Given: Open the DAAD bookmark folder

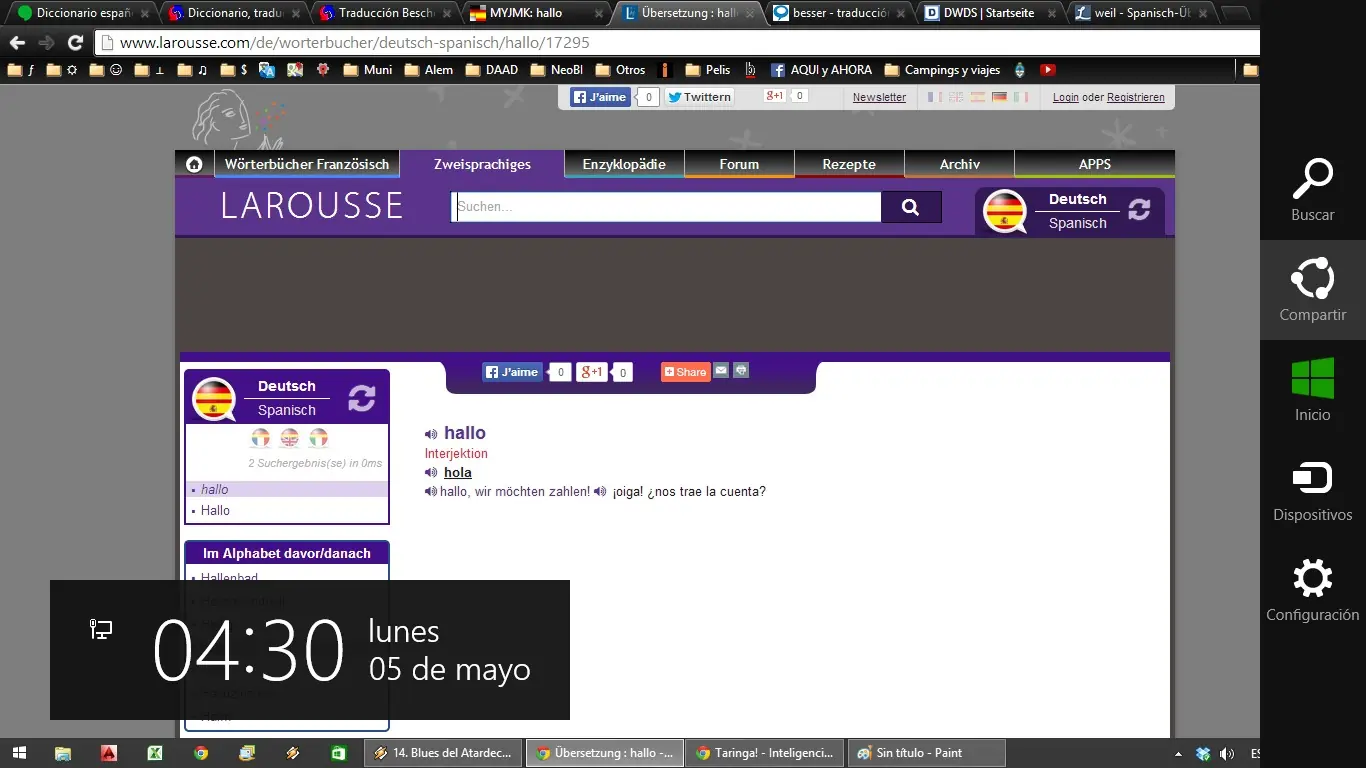Looking at the screenshot, I should click(492, 70).
